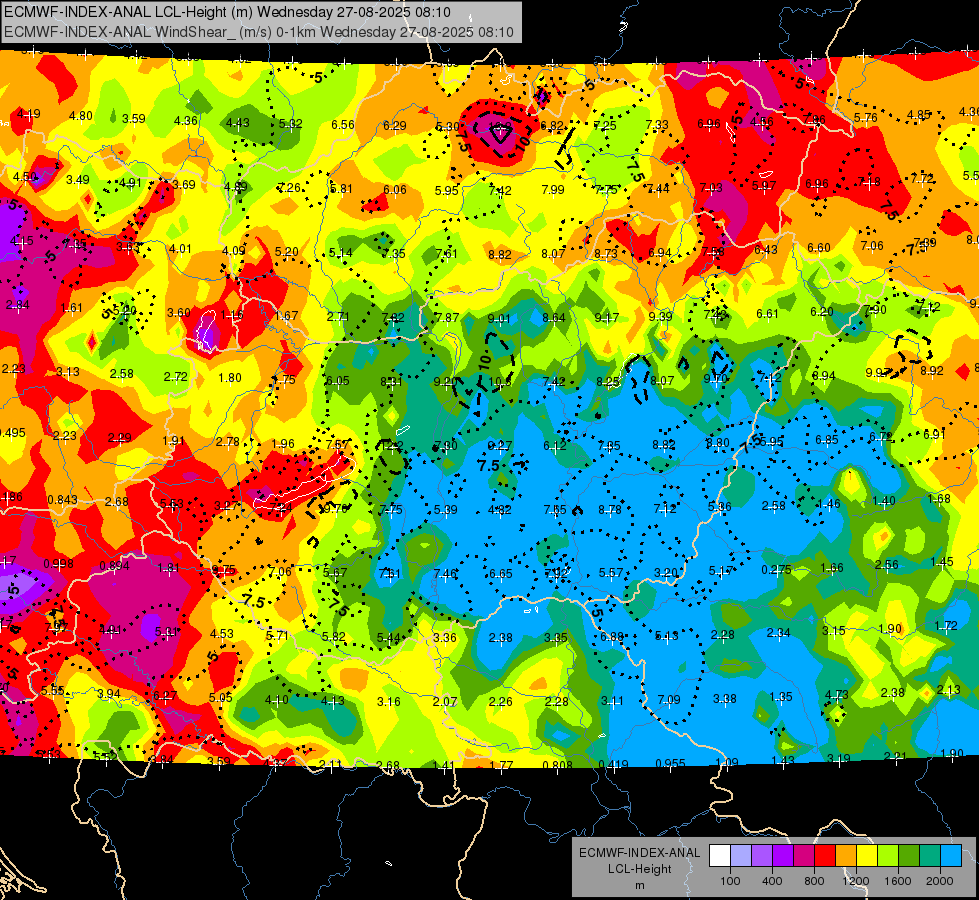Click the wind shear value '0.894'
The width and height of the screenshot is (979, 900).
coord(114,566)
